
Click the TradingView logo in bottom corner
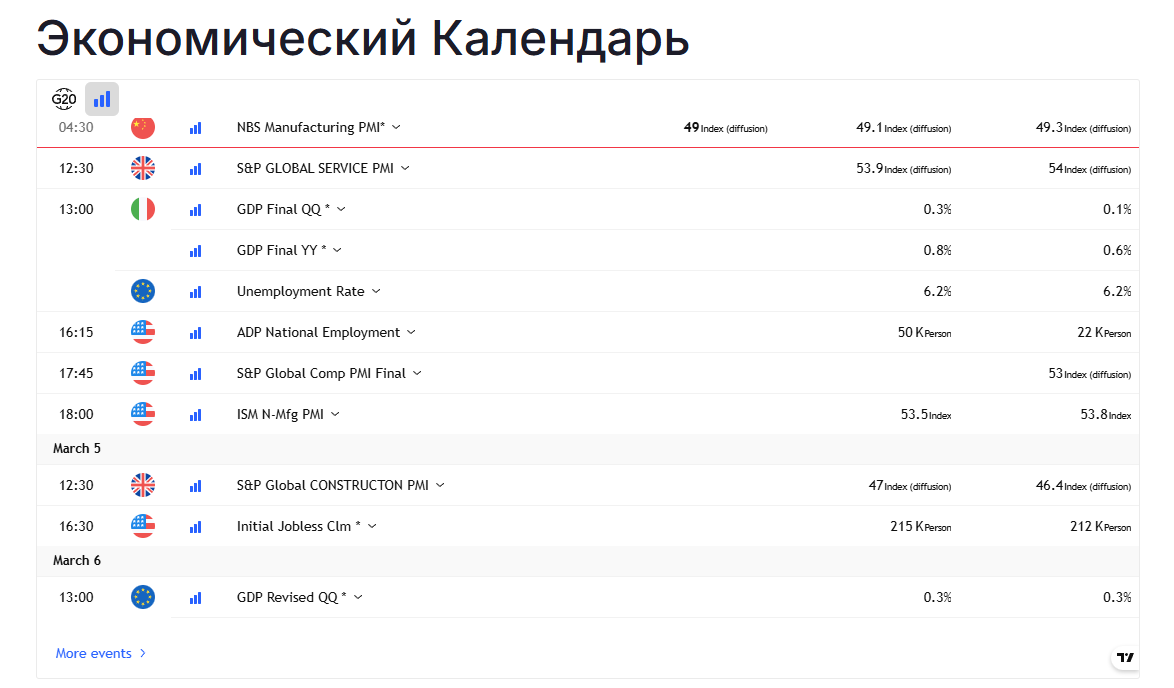point(1123,656)
